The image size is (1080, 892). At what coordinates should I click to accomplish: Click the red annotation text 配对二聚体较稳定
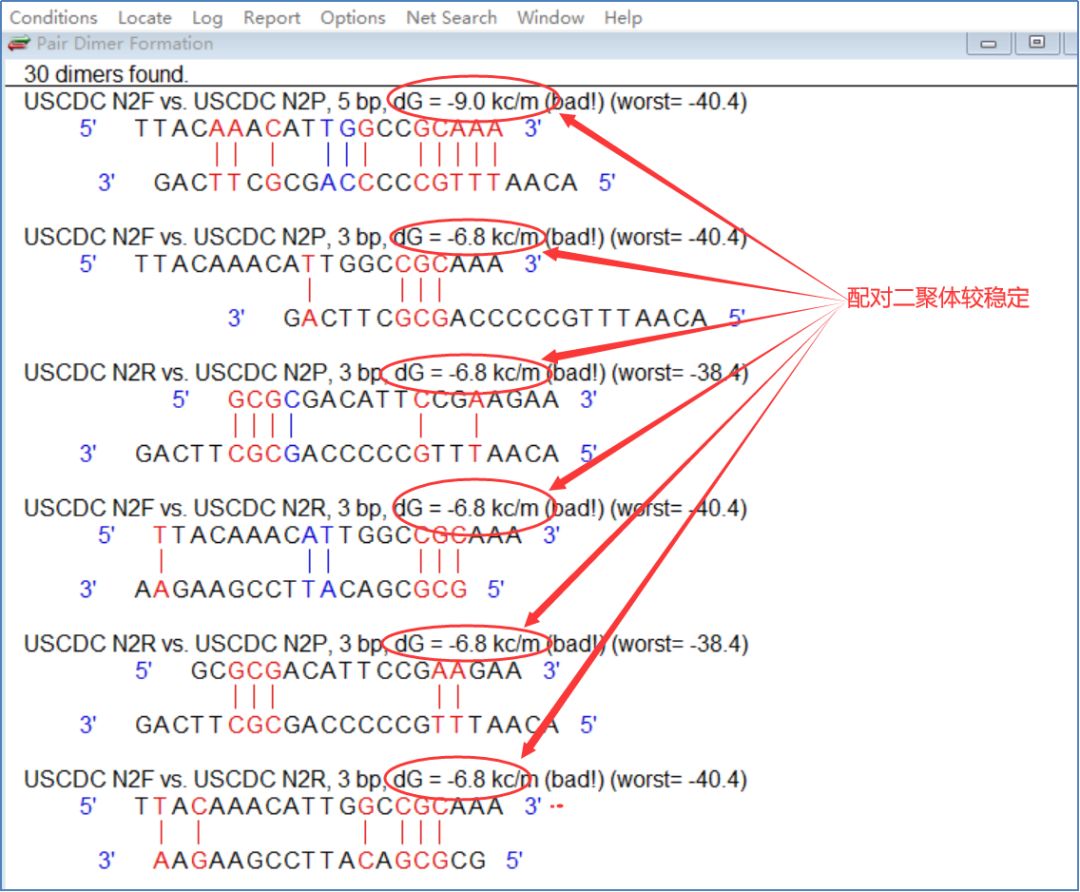(x=937, y=298)
